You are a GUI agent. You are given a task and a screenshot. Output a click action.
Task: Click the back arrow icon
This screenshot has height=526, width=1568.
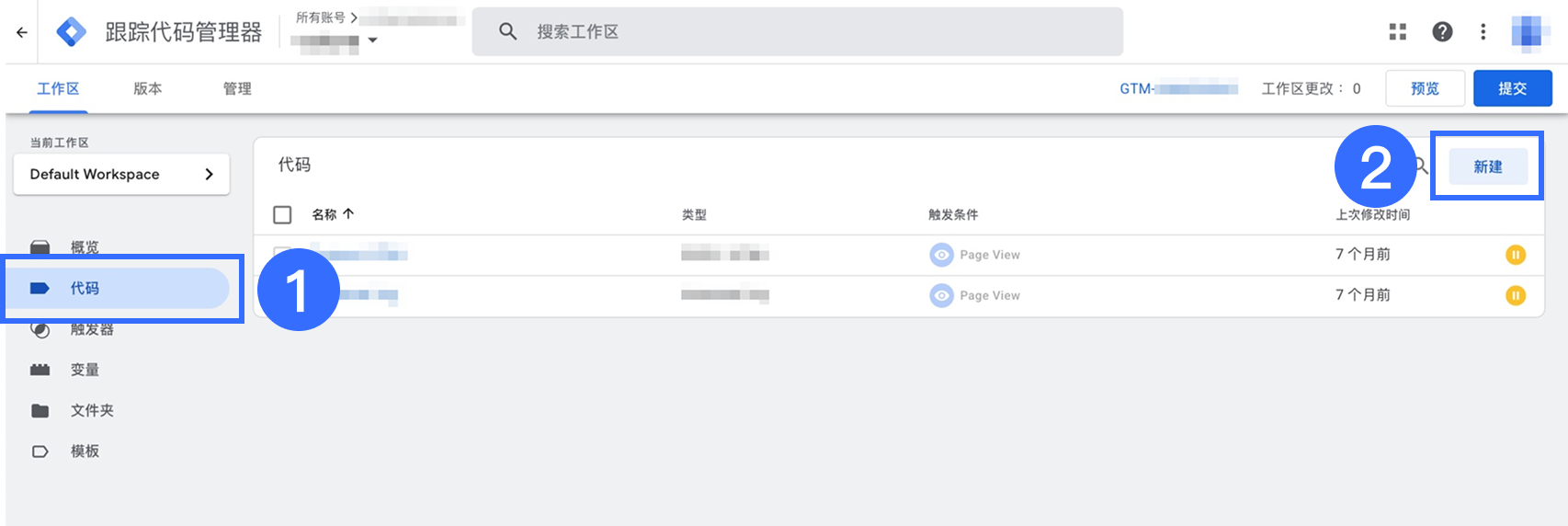22,32
